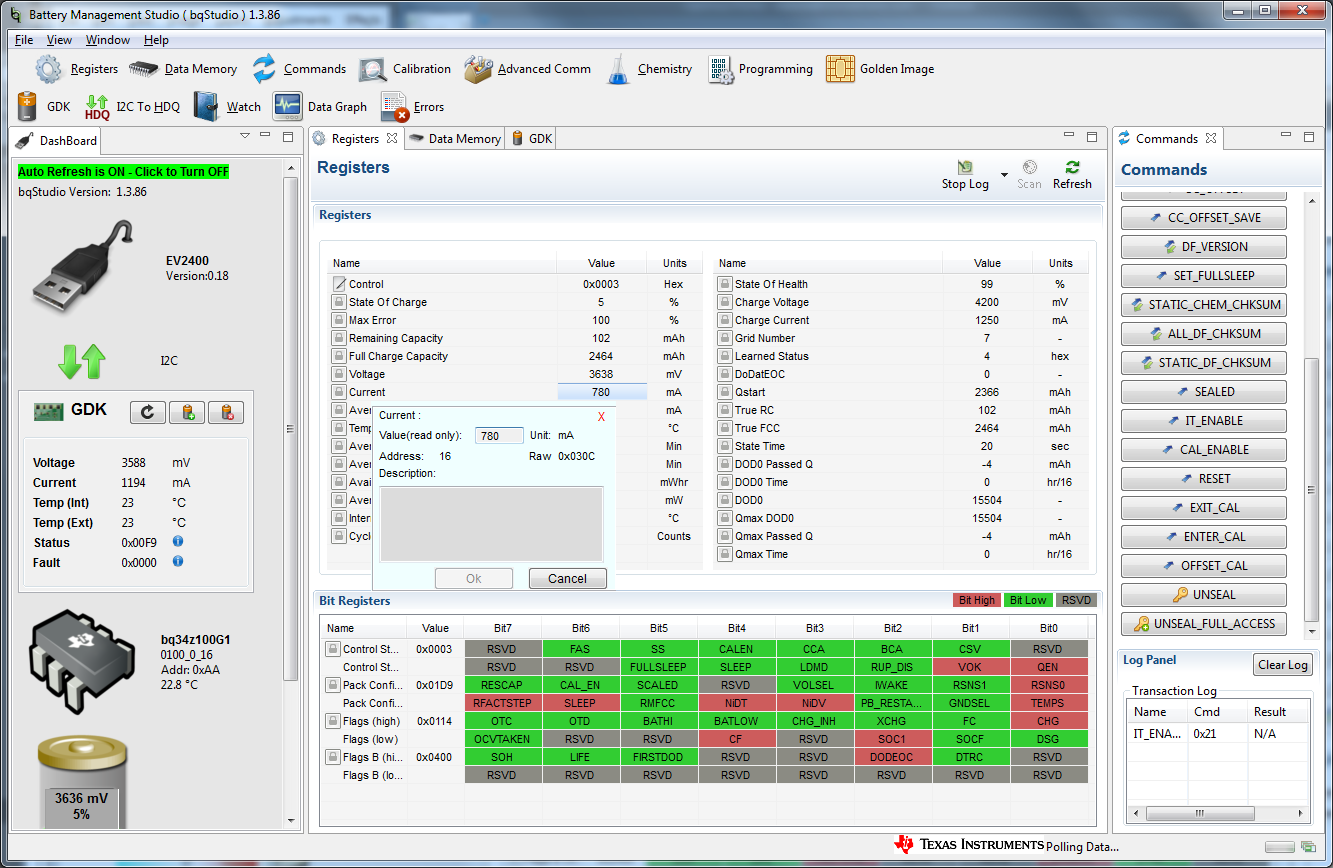This screenshot has height=868, width=1333.
Task: Click the Fault info icon in DashBoard
Action: (x=178, y=561)
